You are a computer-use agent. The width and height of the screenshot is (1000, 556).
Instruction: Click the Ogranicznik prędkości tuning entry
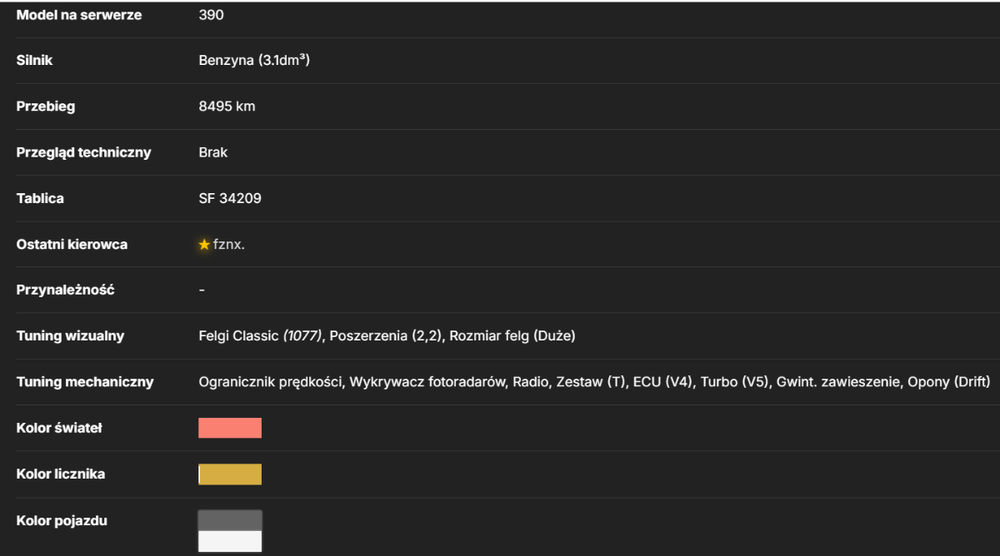tap(270, 382)
